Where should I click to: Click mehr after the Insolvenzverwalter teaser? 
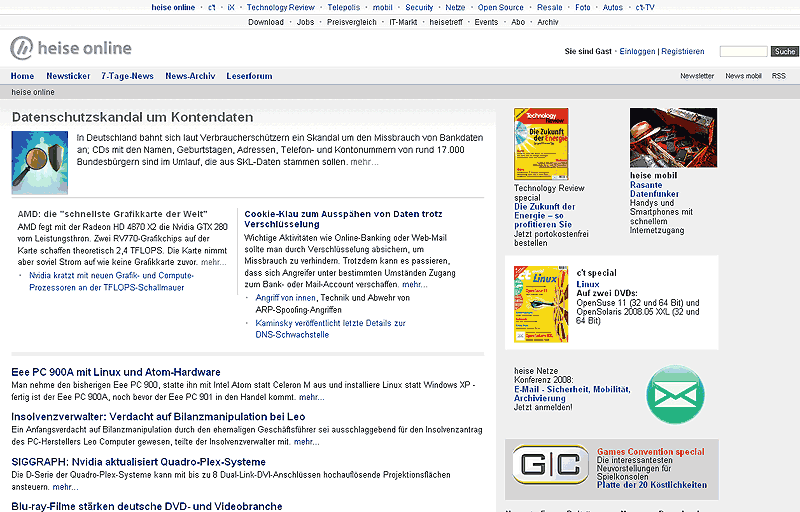pos(307,442)
